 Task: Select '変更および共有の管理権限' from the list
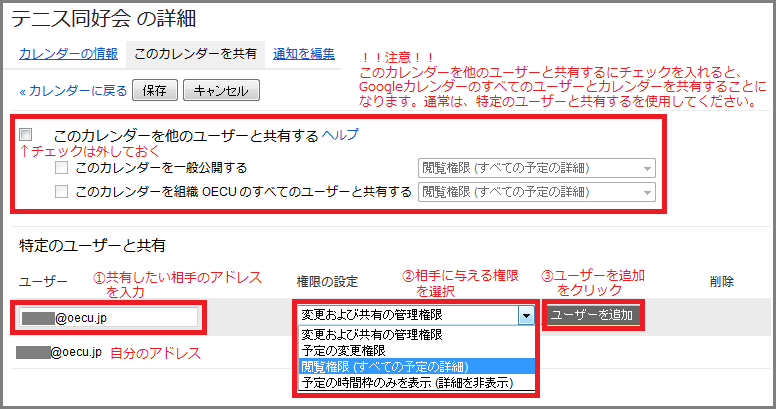pos(372,335)
